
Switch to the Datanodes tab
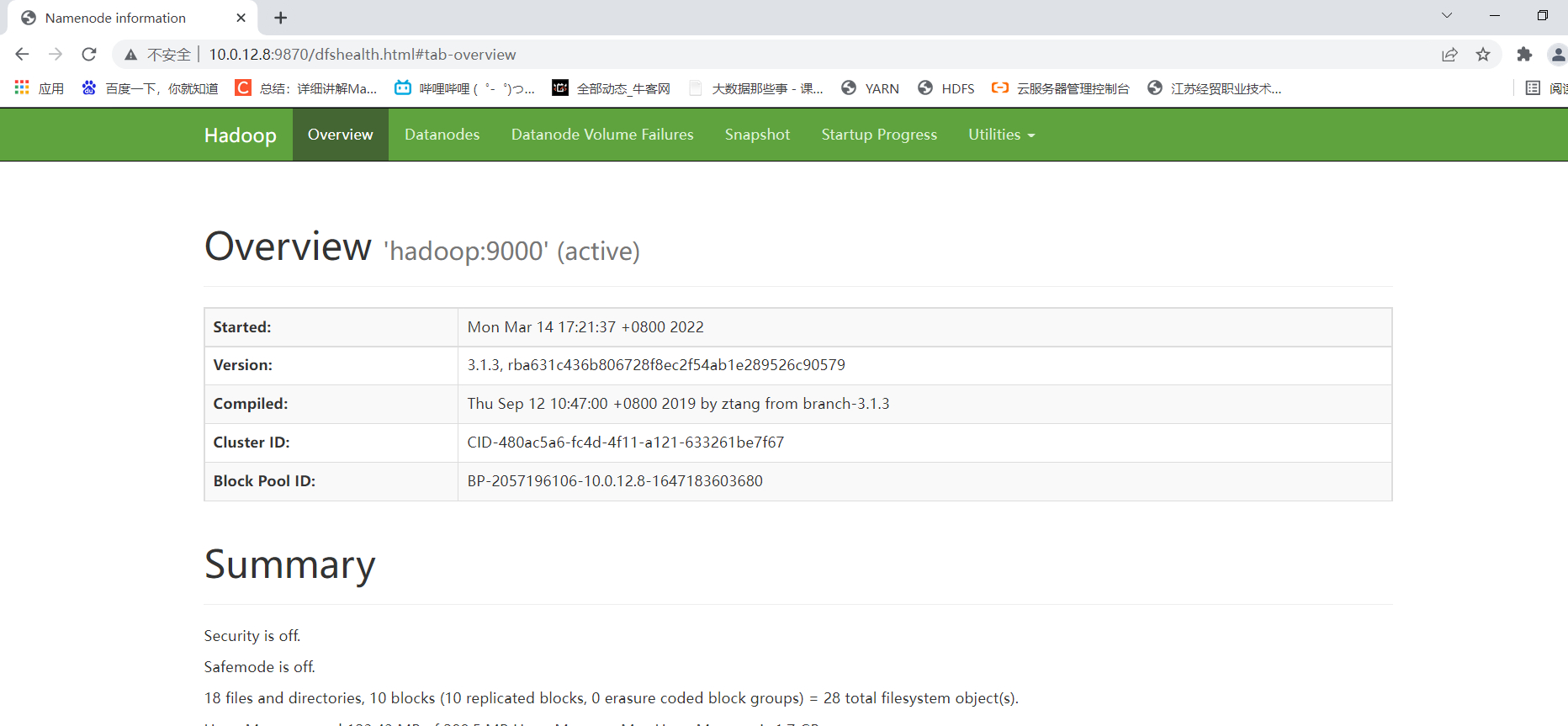pyautogui.click(x=442, y=135)
